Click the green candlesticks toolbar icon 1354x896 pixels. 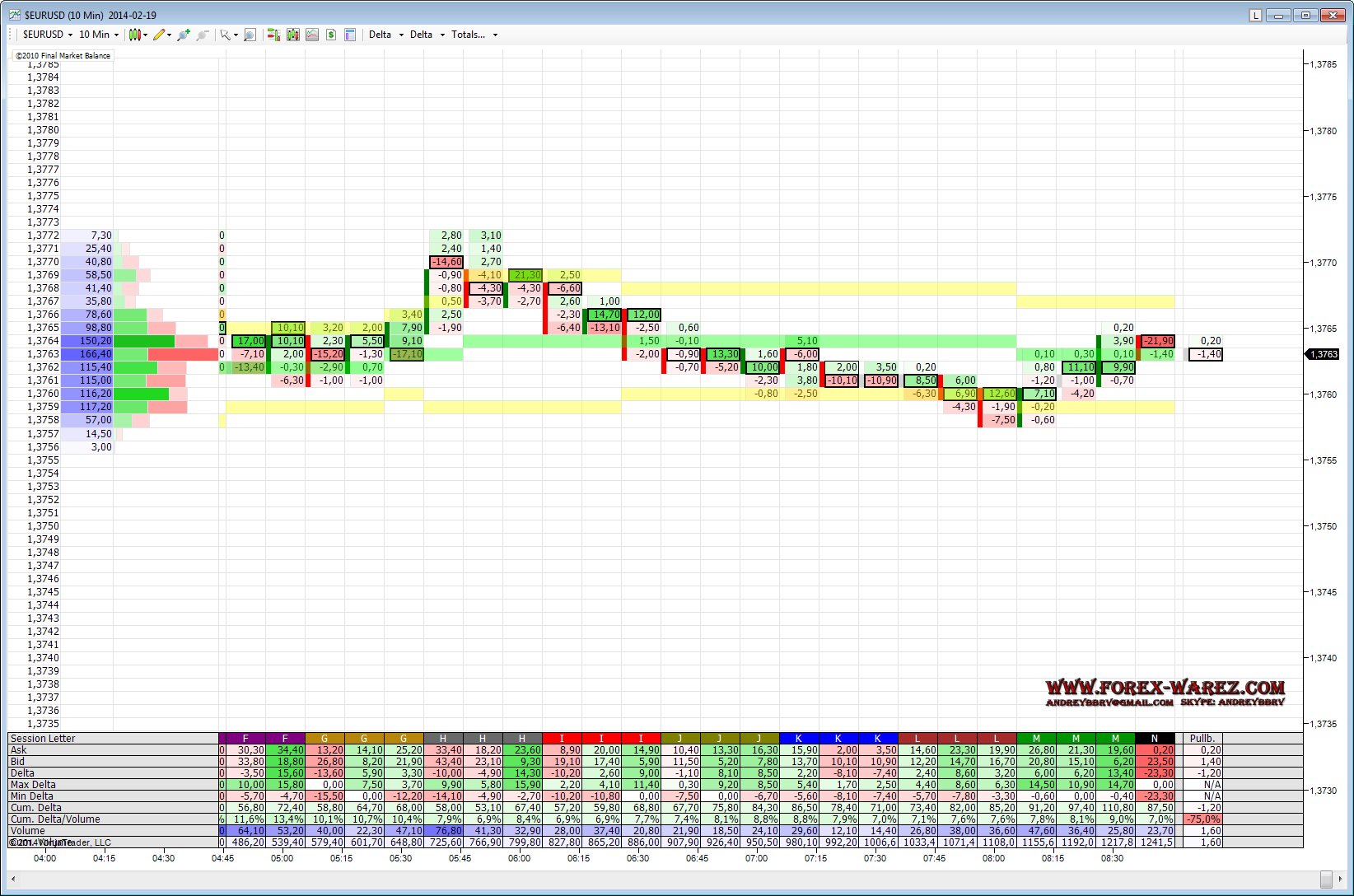pos(292,35)
